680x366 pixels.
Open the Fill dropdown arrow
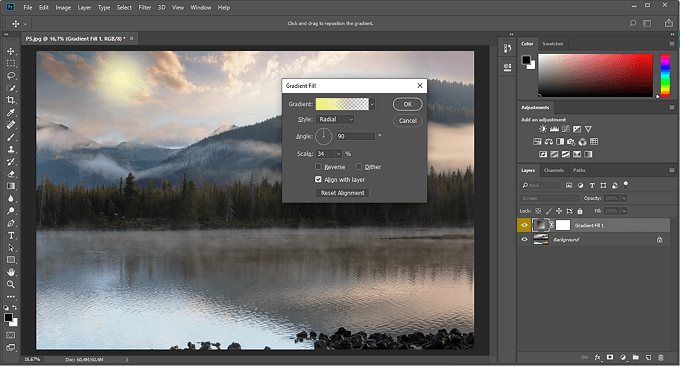pyautogui.click(x=624, y=211)
